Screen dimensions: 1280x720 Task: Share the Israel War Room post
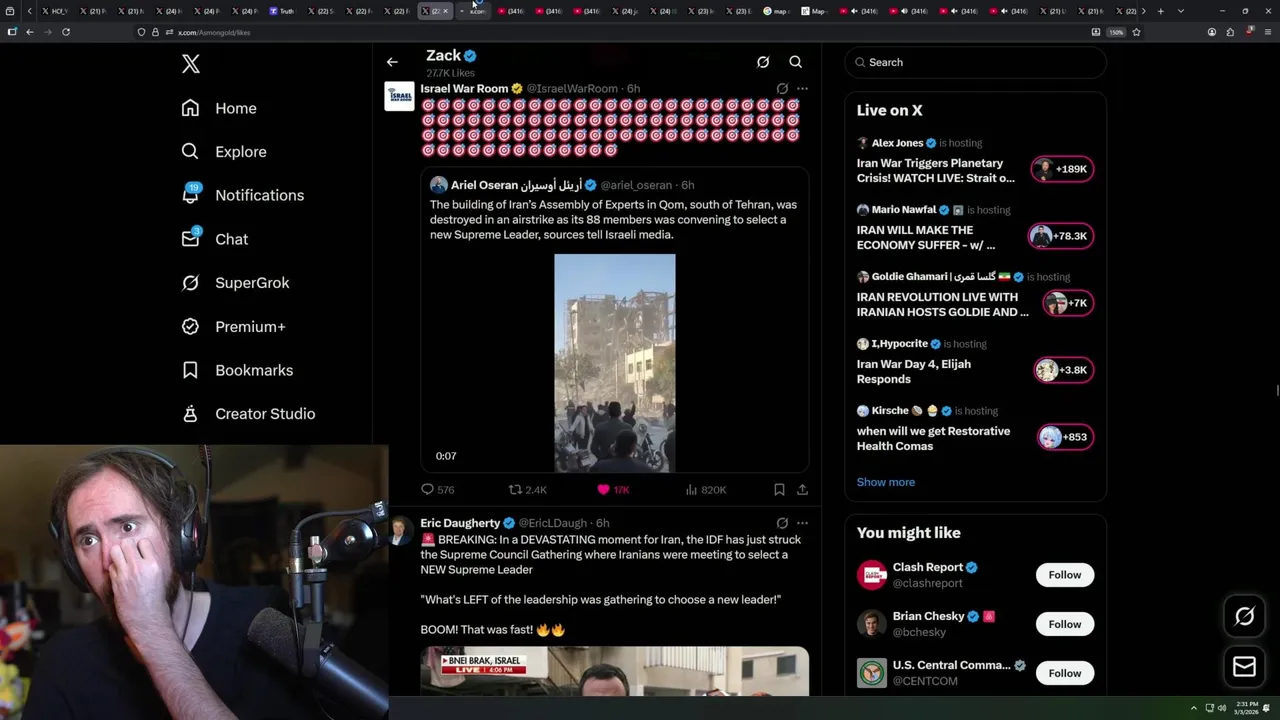802,490
